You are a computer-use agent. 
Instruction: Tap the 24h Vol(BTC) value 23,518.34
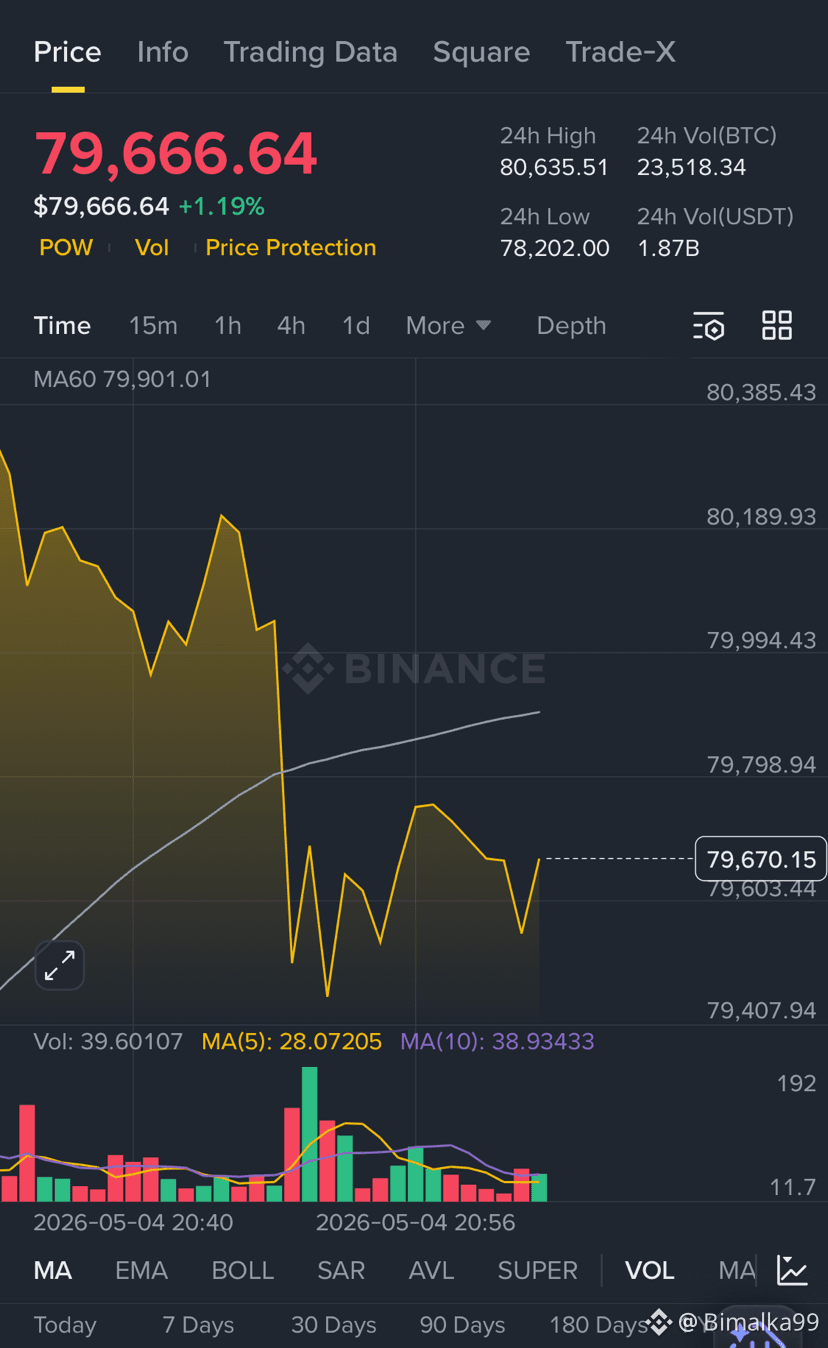tap(692, 168)
